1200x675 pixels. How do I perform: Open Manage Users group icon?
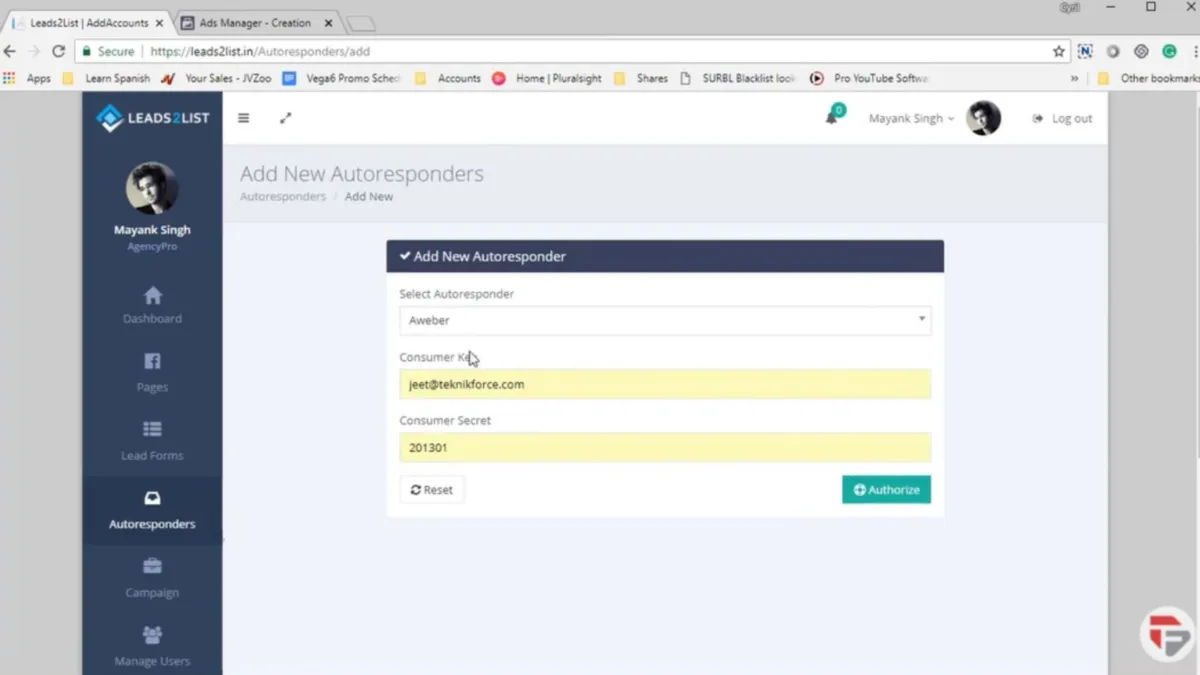152,634
